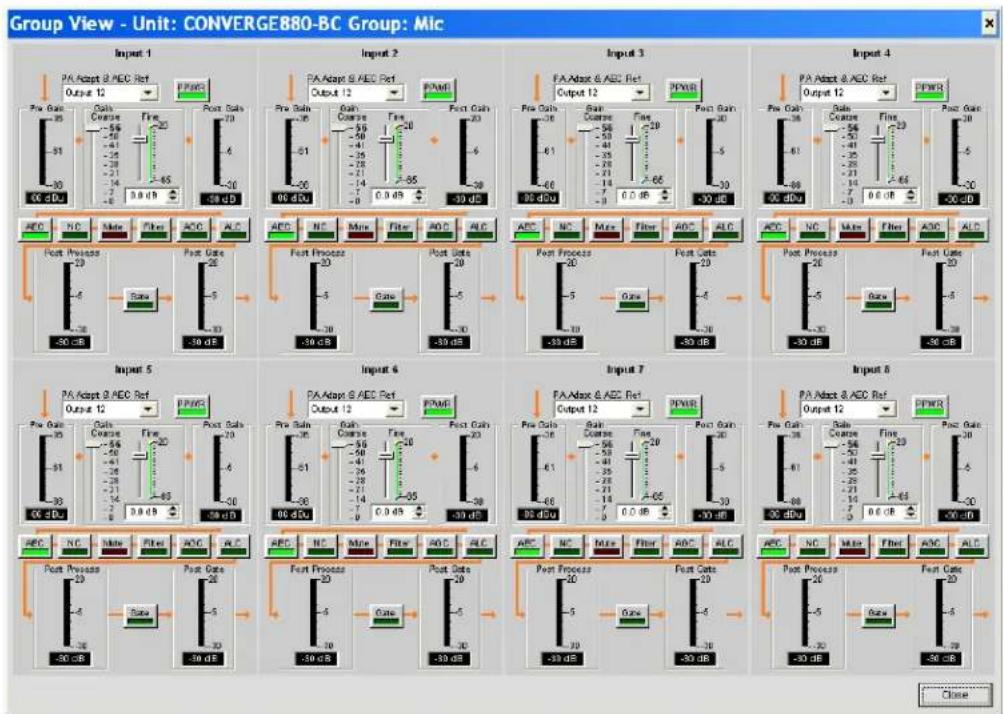Toggle Gate on Input 8
Image resolution: width=1004 pixels, height=714 pixels.
(878, 615)
